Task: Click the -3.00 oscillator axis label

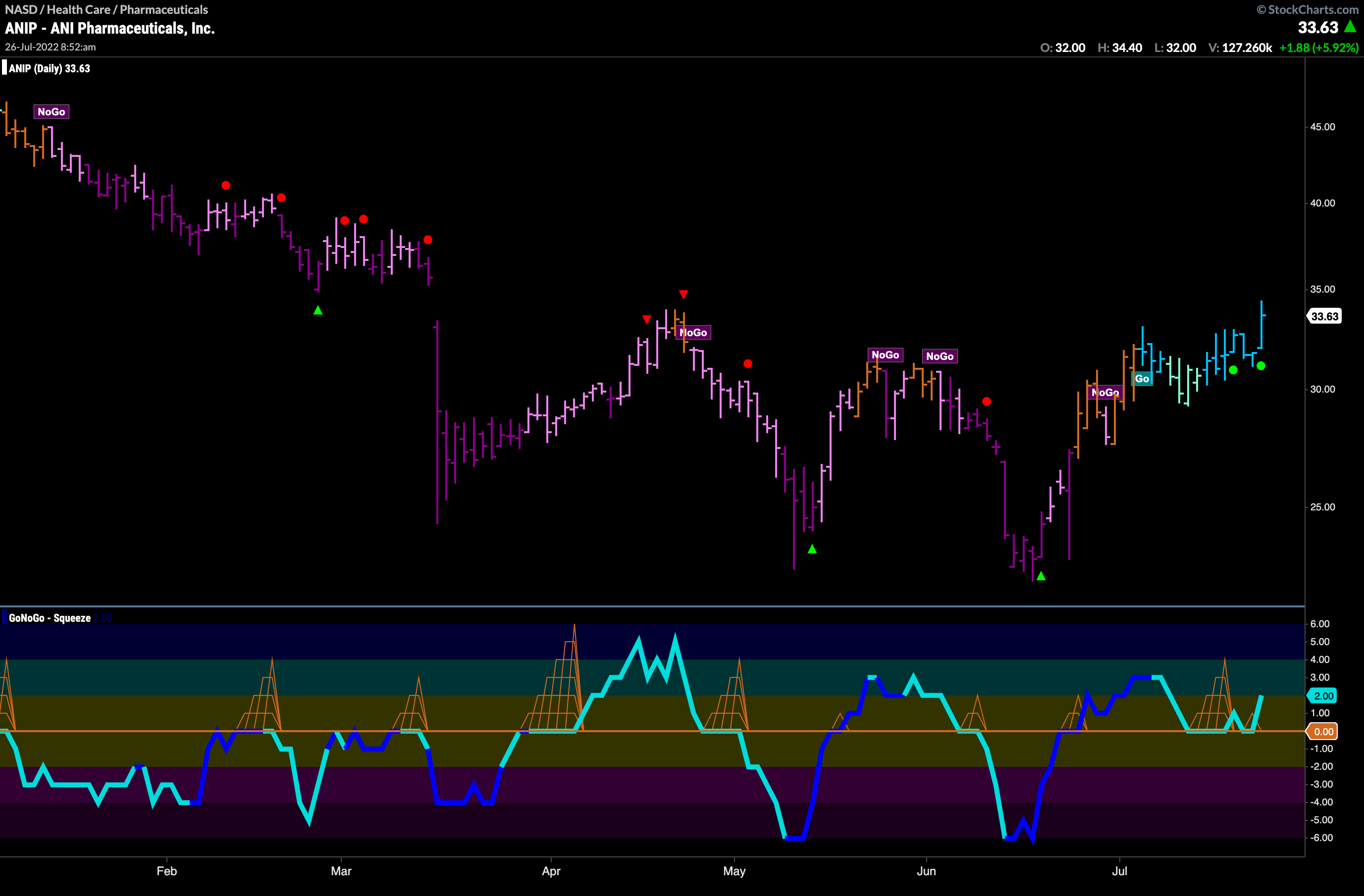Action: [1321, 784]
